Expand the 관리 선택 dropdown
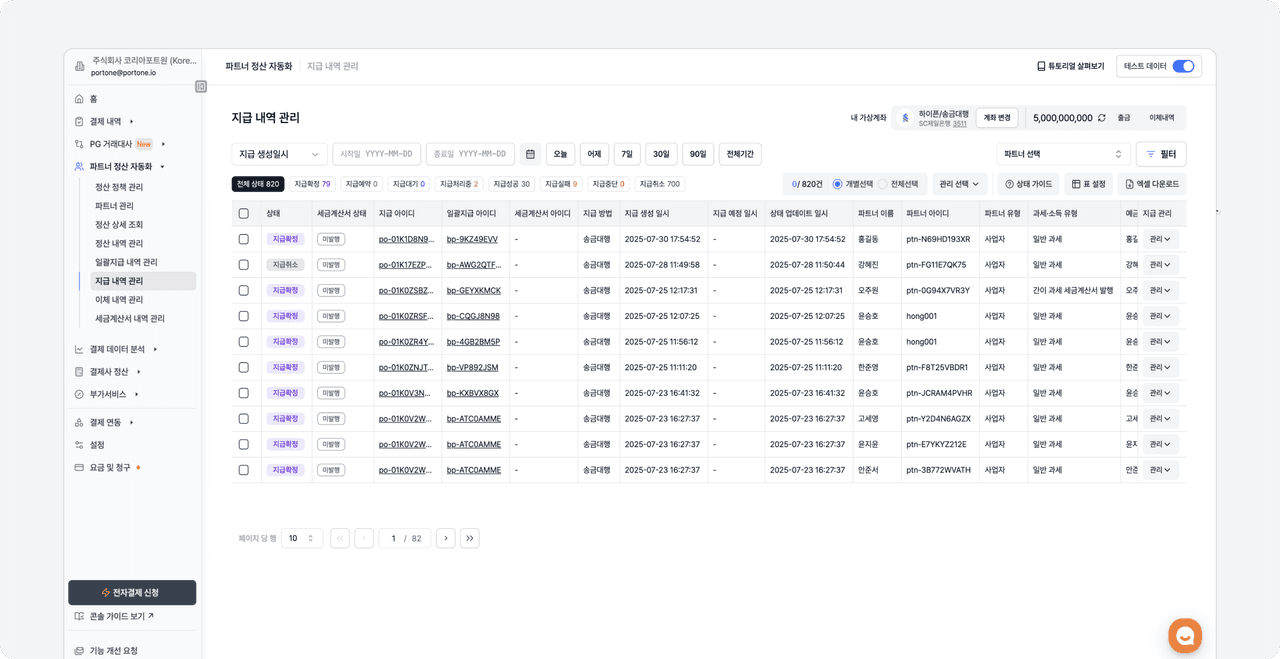This screenshot has height=659, width=1280. [959, 184]
